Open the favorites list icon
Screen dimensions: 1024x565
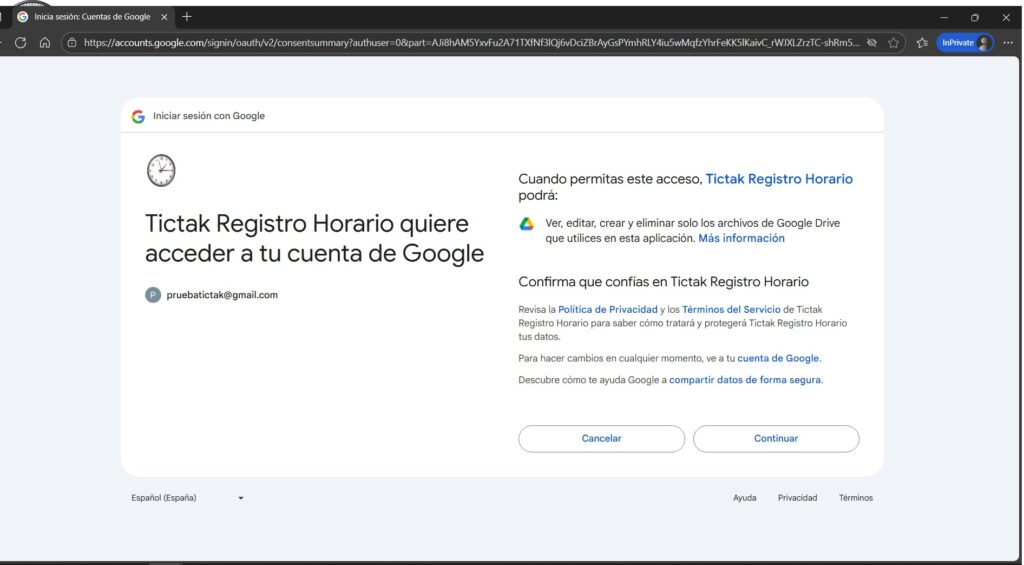921,43
